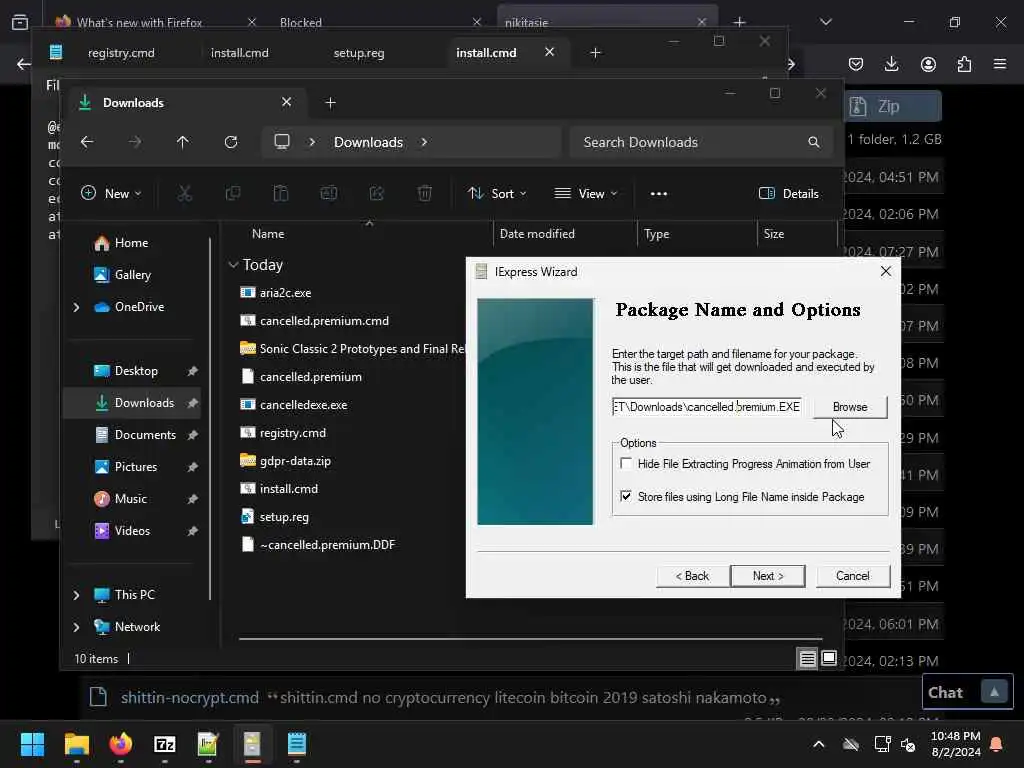Sort by the Date modified column header
The width and height of the screenshot is (1024, 768).
[x=537, y=234]
